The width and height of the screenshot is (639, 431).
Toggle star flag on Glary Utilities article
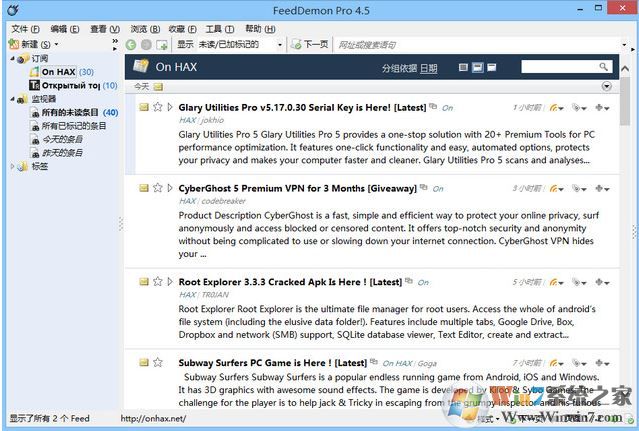(158, 106)
